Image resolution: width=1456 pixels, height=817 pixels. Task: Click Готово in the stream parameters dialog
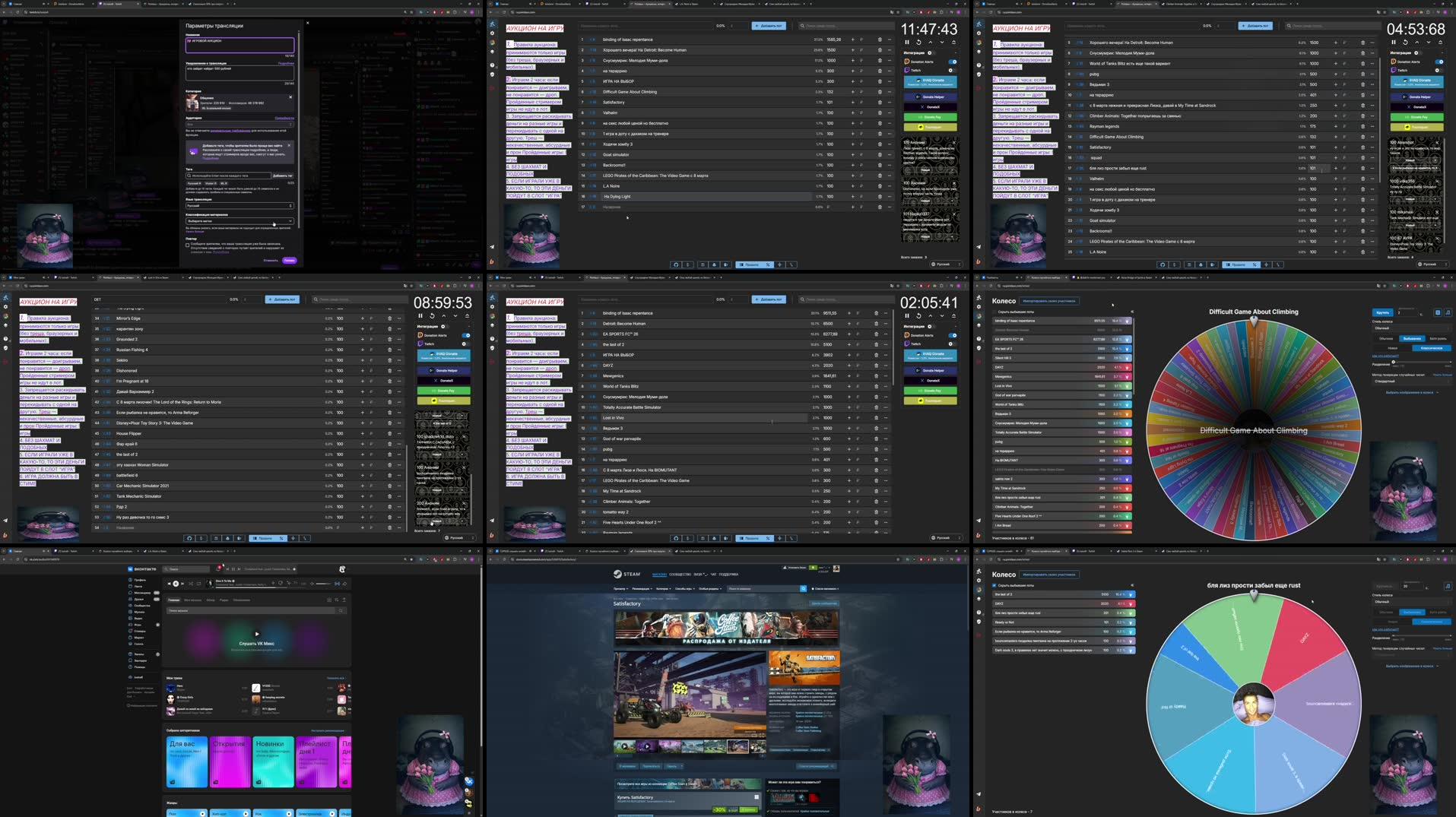click(290, 261)
